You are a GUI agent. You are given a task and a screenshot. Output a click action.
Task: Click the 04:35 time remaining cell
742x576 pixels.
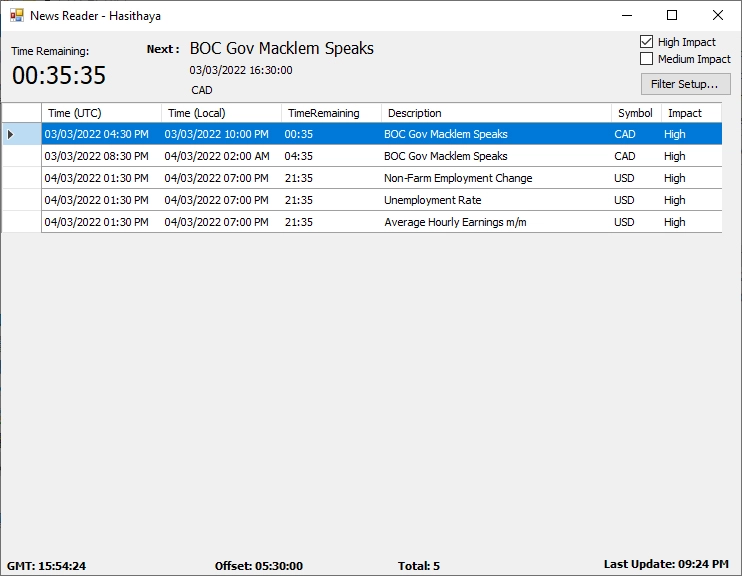coord(331,156)
